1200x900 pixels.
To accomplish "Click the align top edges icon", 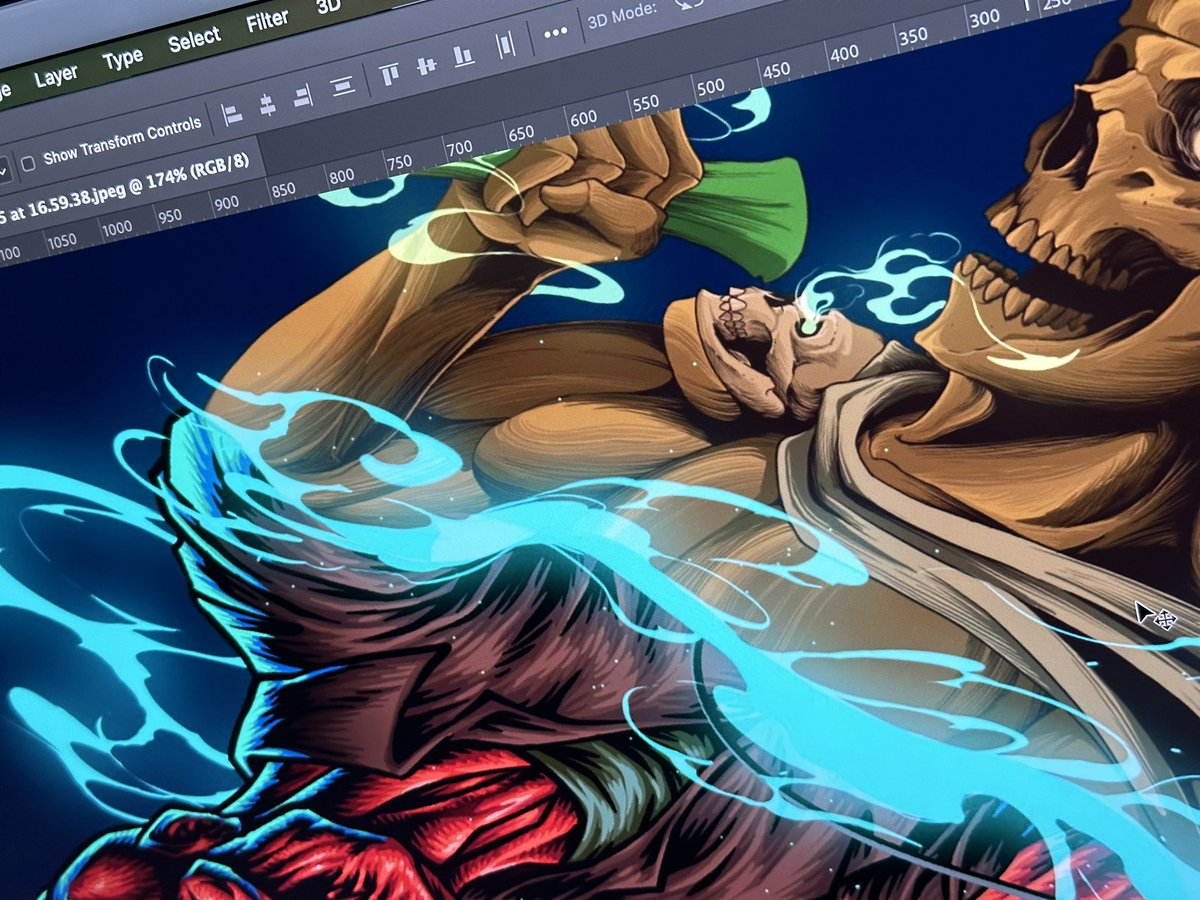I will tap(389, 74).
